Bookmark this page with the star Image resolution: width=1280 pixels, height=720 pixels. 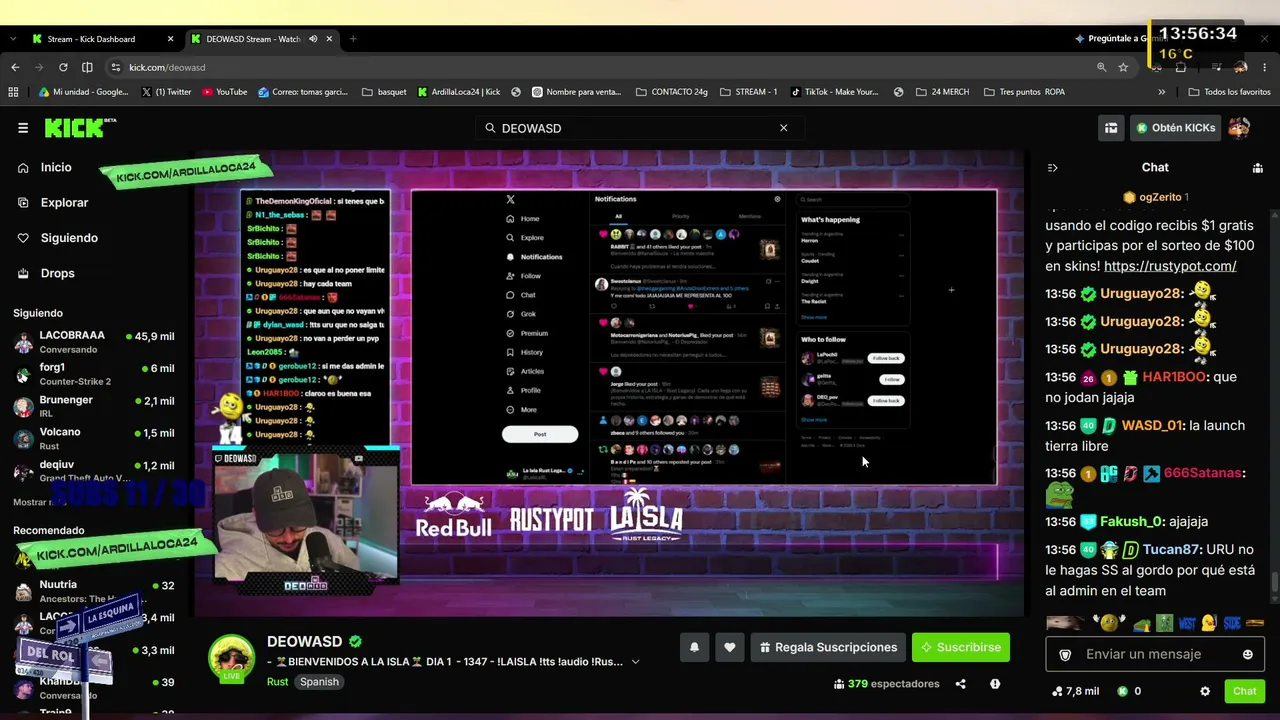tap(1123, 67)
